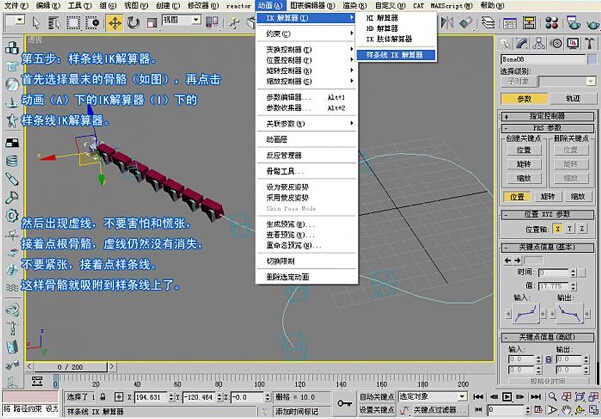601x419 pixels.
Task: Expand the 指定控制器 rollout
Action: tap(547, 116)
